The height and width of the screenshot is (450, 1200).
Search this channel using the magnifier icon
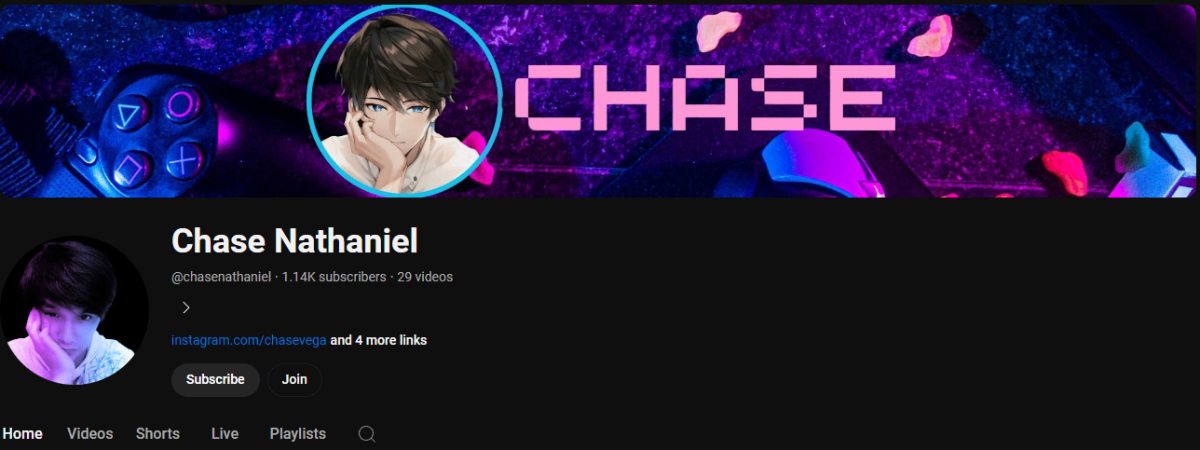(367, 434)
